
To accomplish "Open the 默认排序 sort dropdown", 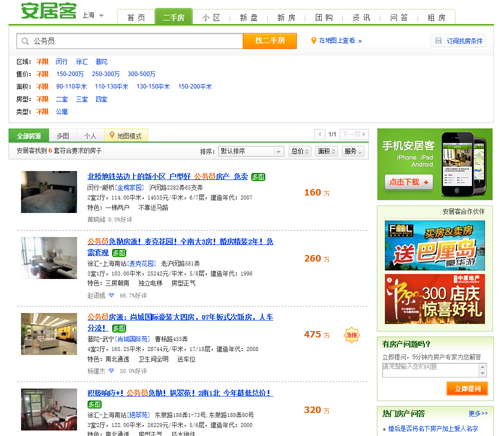I will pyautogui.click(x=251, y=151).
